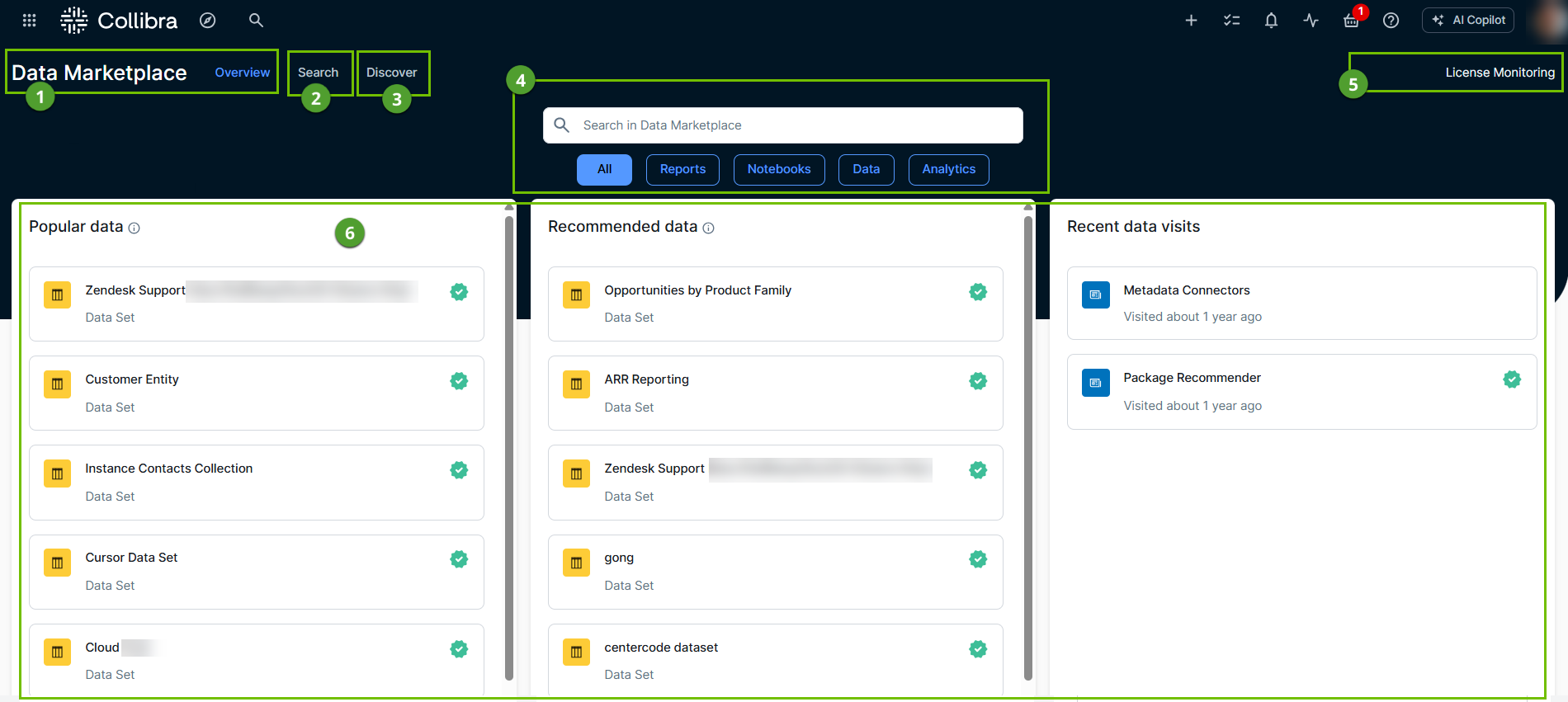Select the Notebooks filter
Viewport: 1568px width, 702px height.
(x=779, y=169)
